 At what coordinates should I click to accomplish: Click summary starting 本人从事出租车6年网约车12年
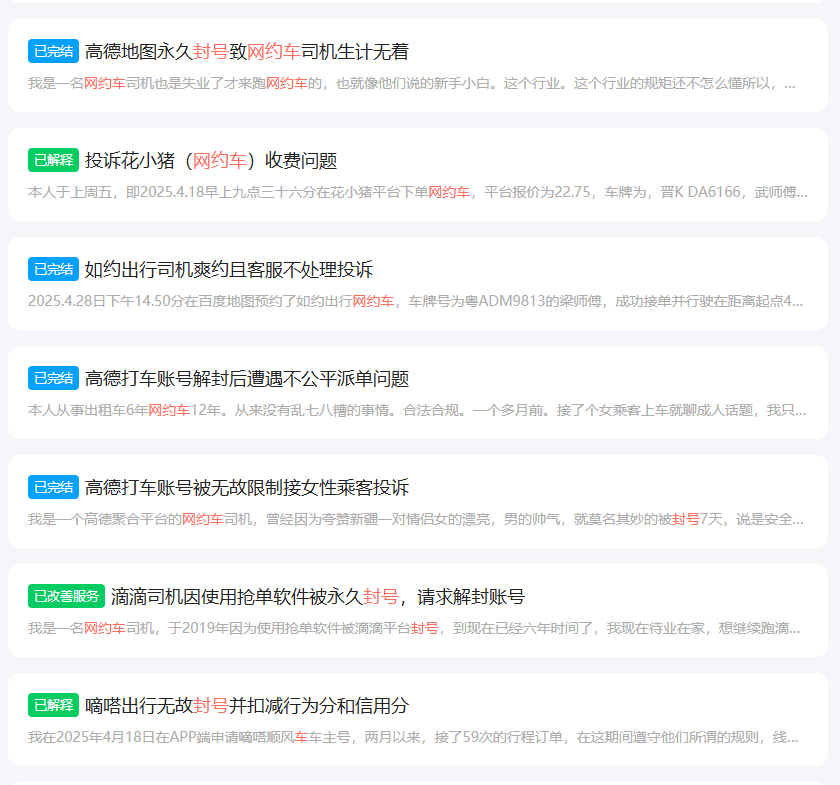click(x=417, y=410)
